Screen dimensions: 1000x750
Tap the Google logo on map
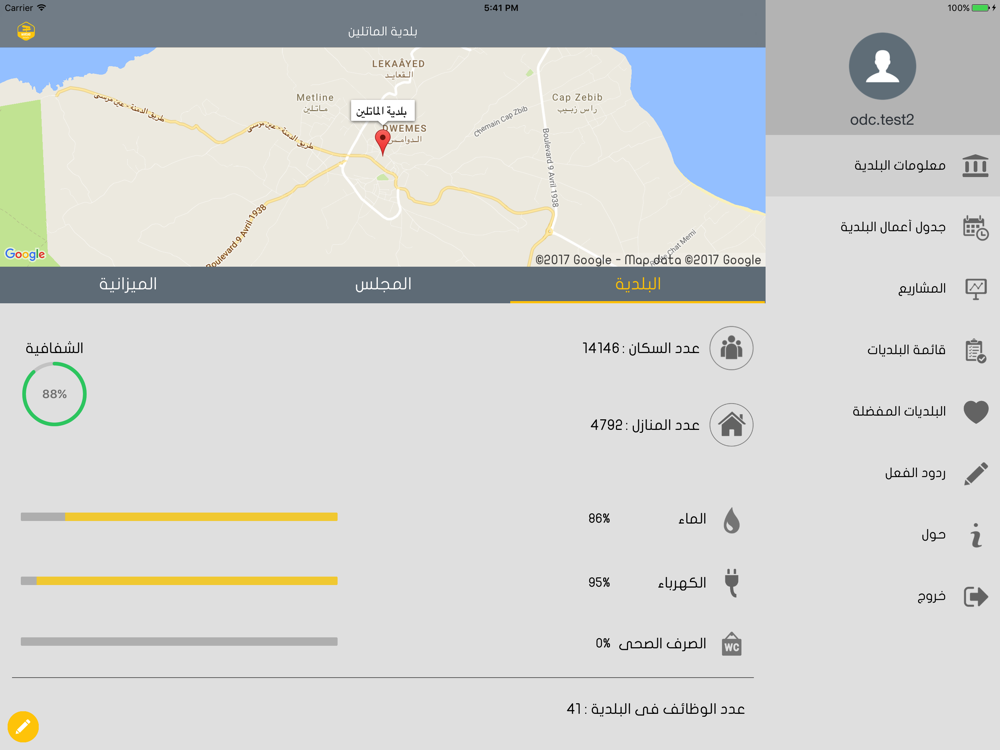point(25,254)
